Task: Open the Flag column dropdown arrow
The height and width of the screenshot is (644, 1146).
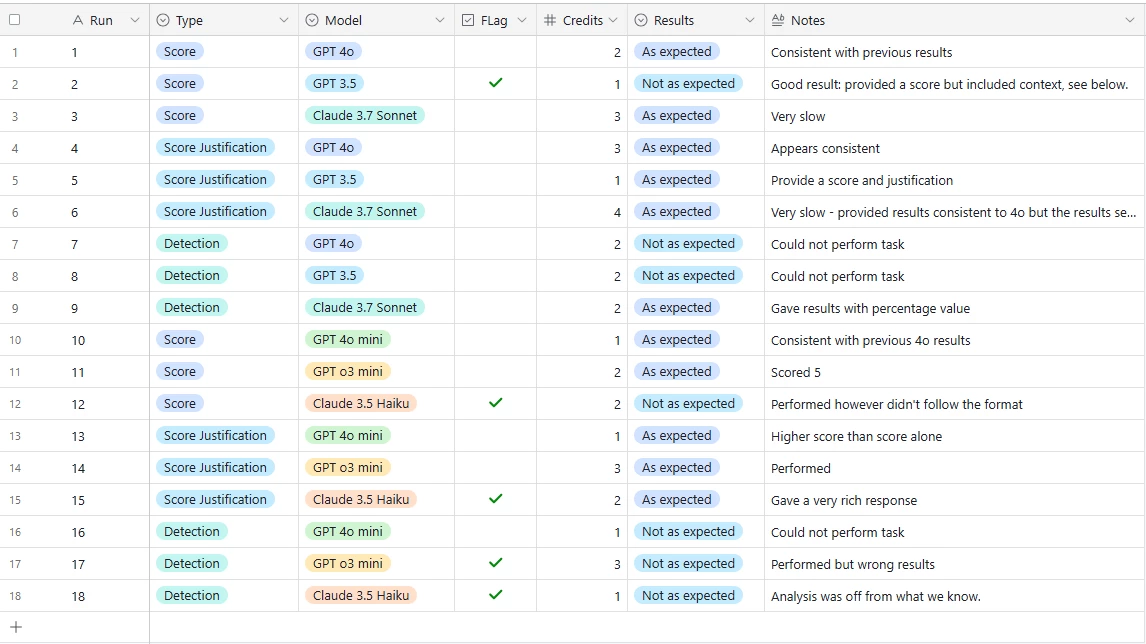Action: (522, 20)
